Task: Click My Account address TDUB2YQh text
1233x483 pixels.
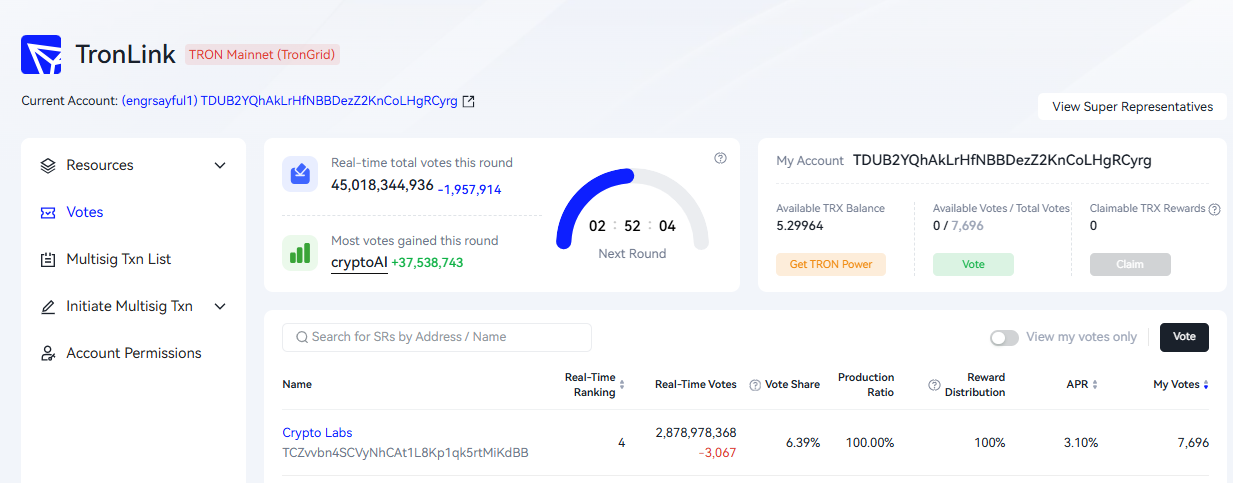Action: (1002, 160)
